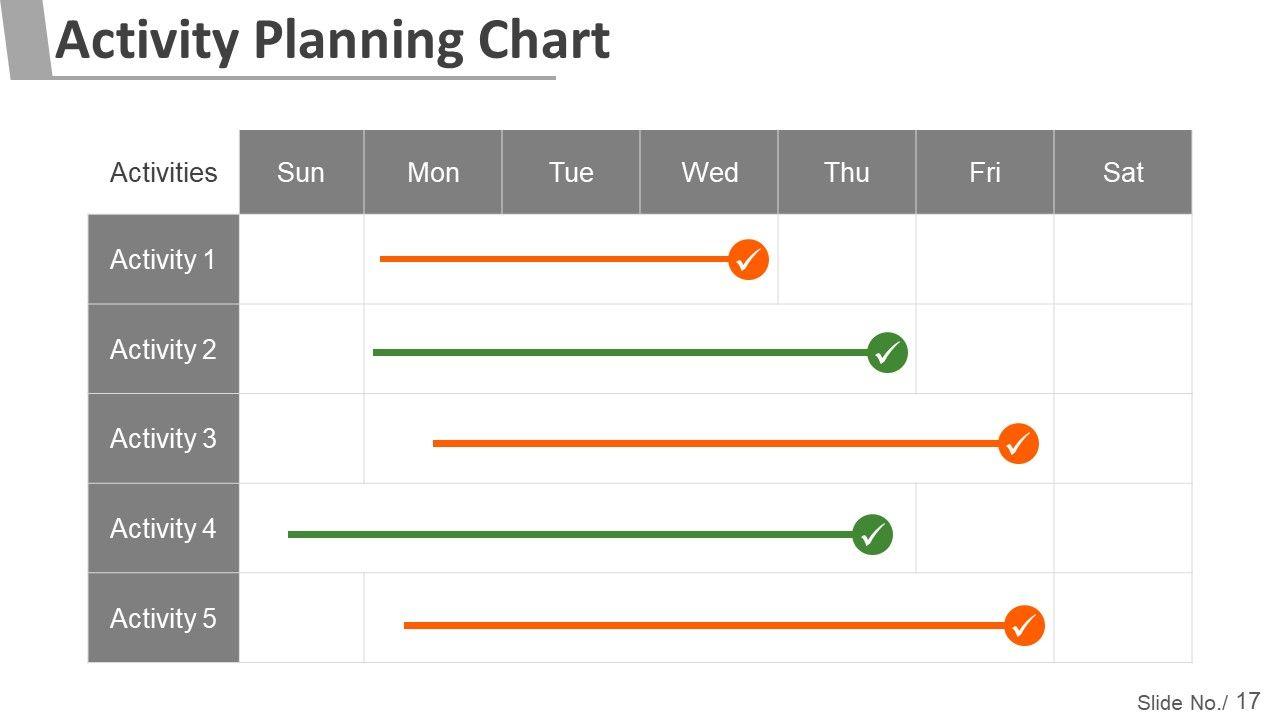Click the Activity 5 orange timeline bar
This screenshot has width=1280, height=720.
703,625
